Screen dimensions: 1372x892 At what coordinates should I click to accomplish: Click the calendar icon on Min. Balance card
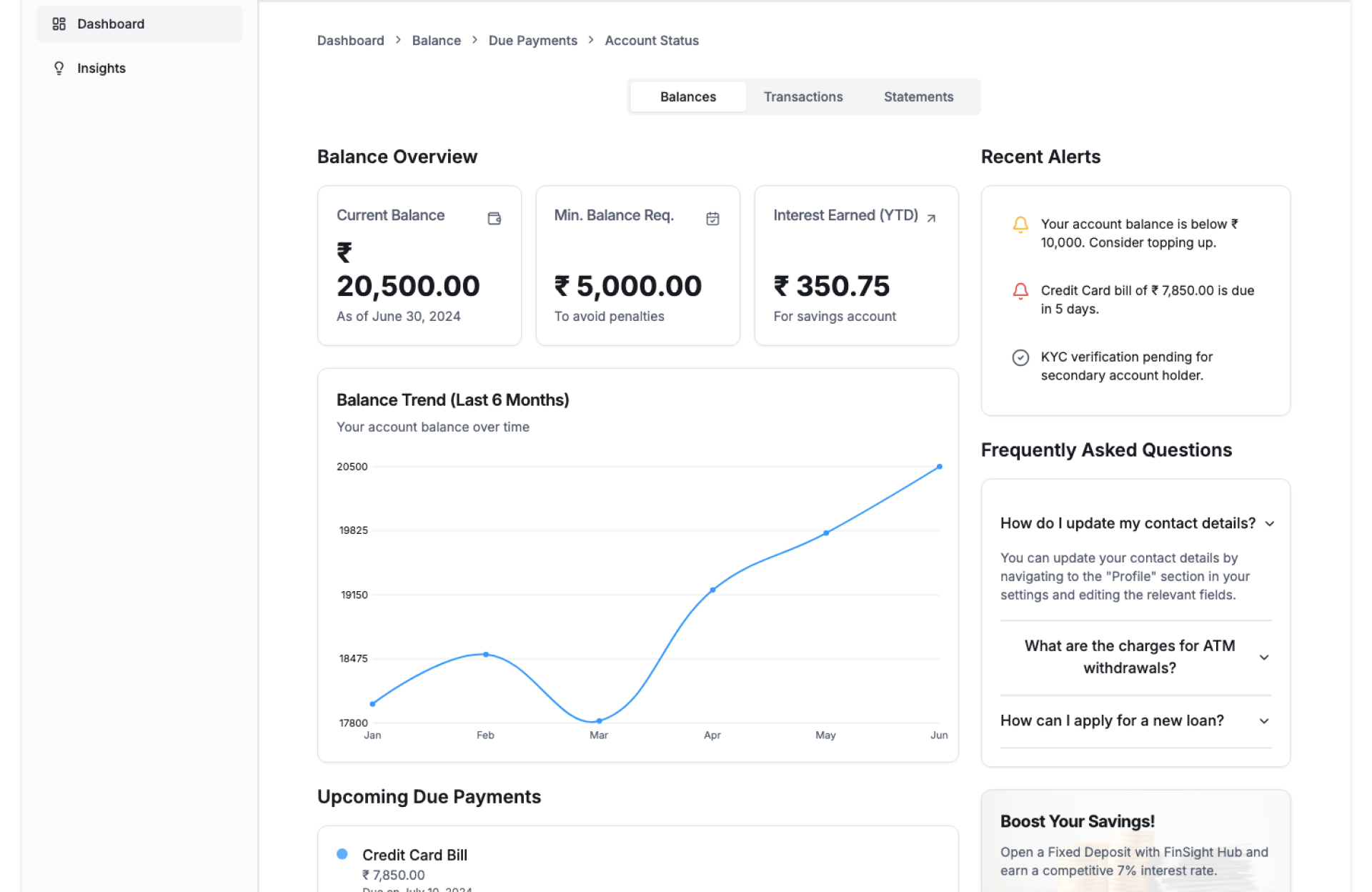tap(712, 219)
